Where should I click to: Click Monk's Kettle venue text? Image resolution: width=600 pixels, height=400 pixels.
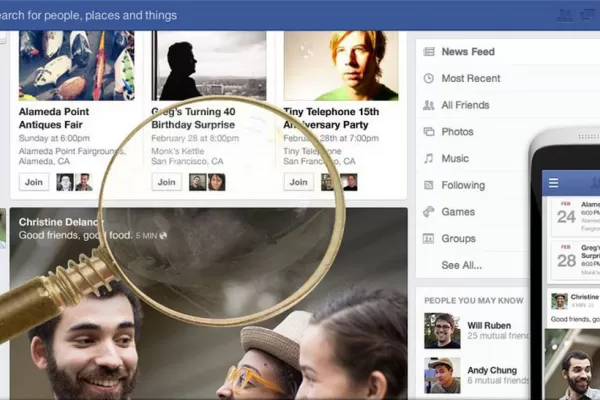pyautogui.click(x=178, y=151)
